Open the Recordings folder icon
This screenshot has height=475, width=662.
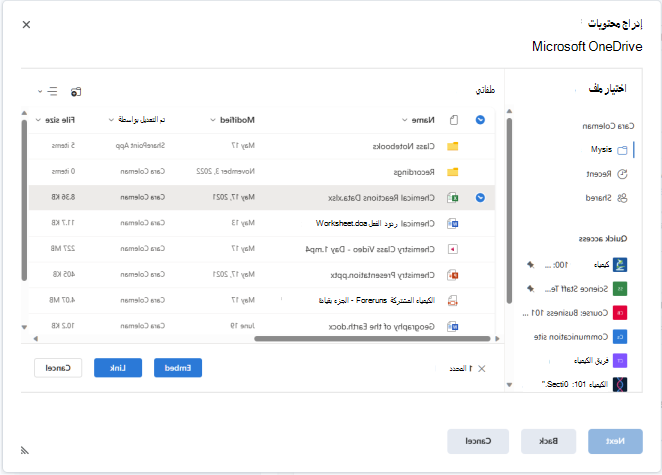[453, 172]
